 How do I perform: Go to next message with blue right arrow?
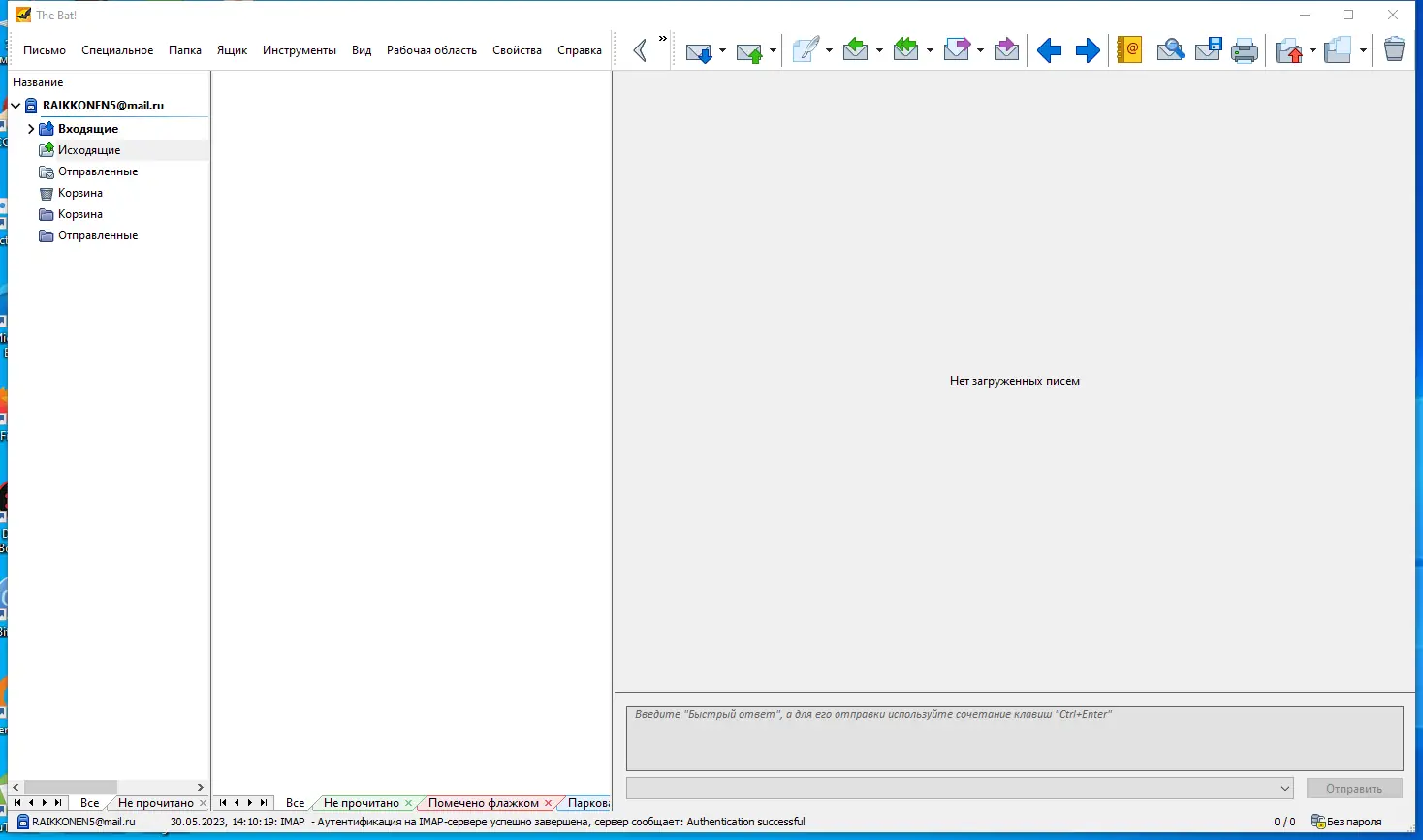(1088, 50)
